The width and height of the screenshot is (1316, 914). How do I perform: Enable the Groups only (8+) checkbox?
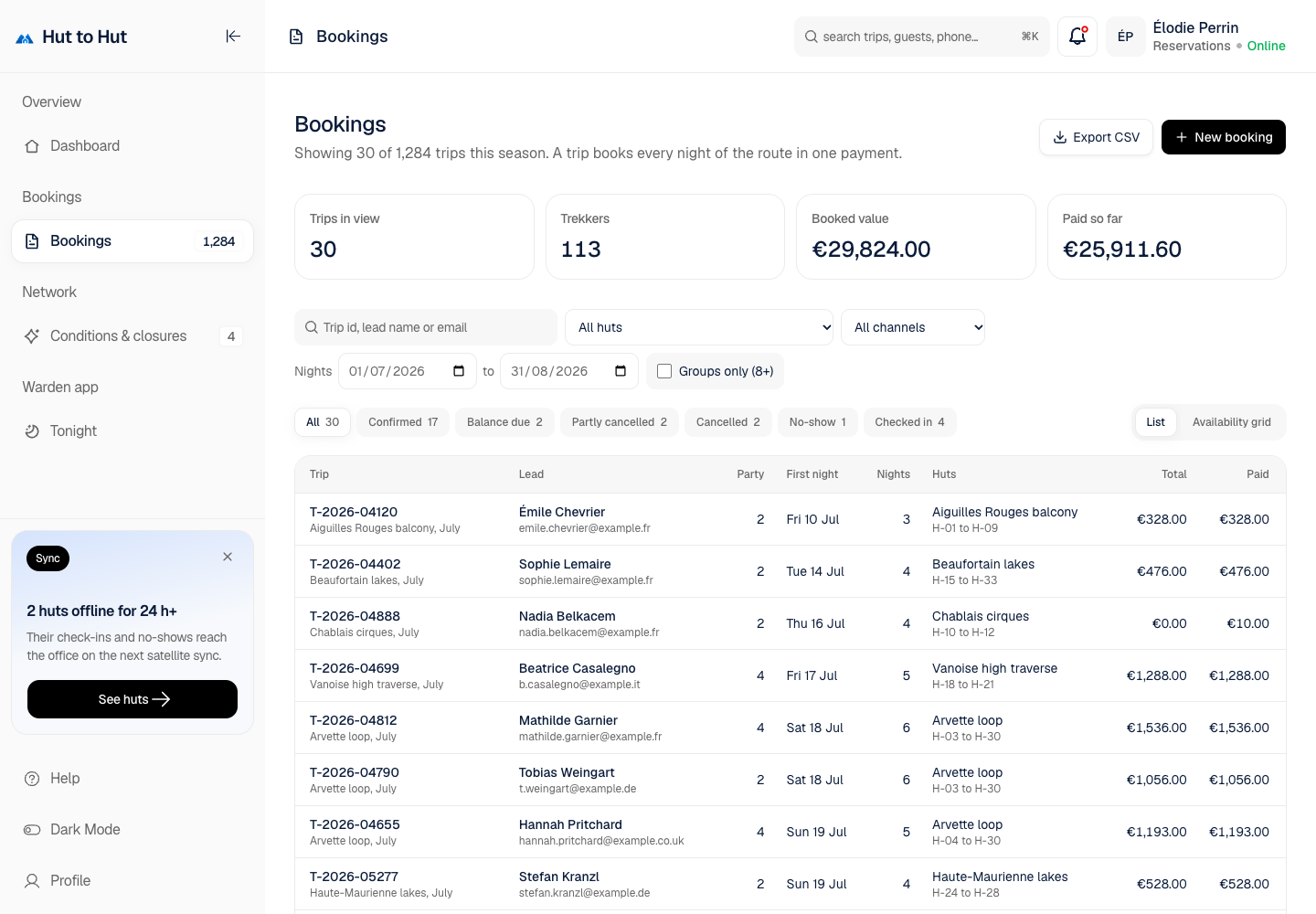point(664,371)
